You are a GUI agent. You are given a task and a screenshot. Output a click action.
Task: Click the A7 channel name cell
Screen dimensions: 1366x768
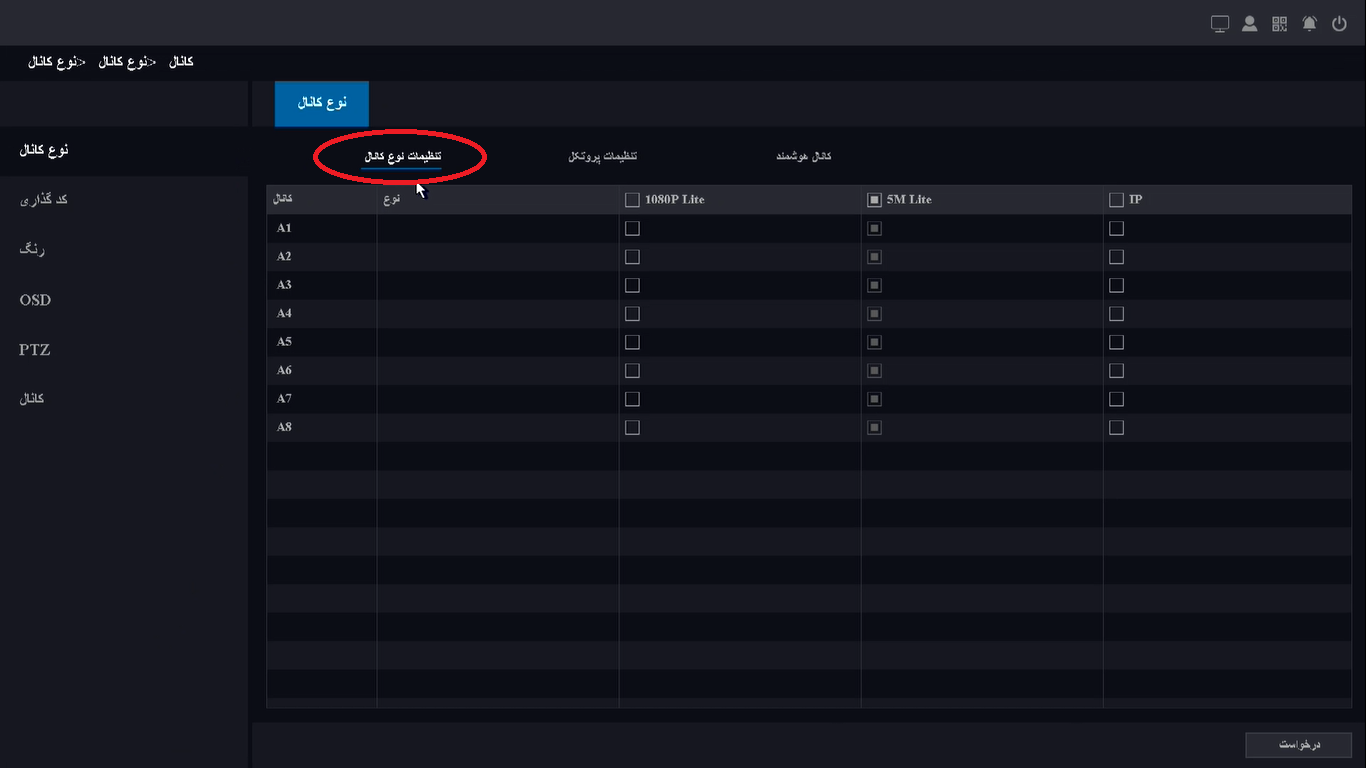coord(321,399)
